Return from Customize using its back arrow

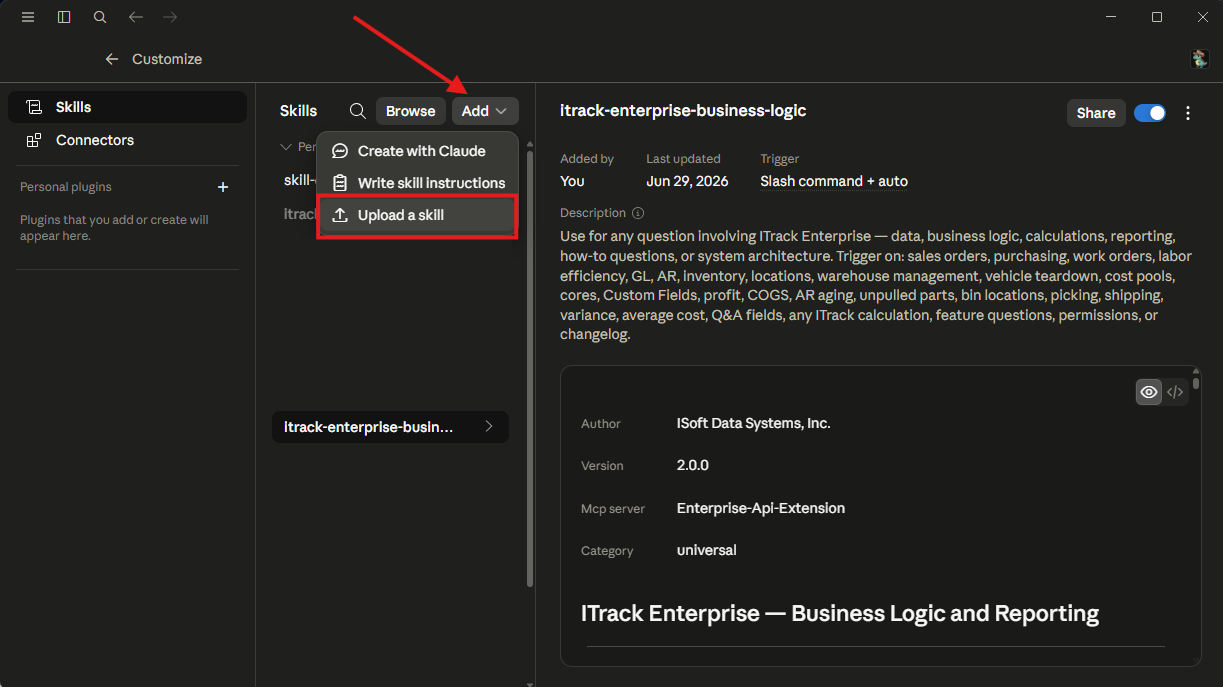[x=112, y=59]
